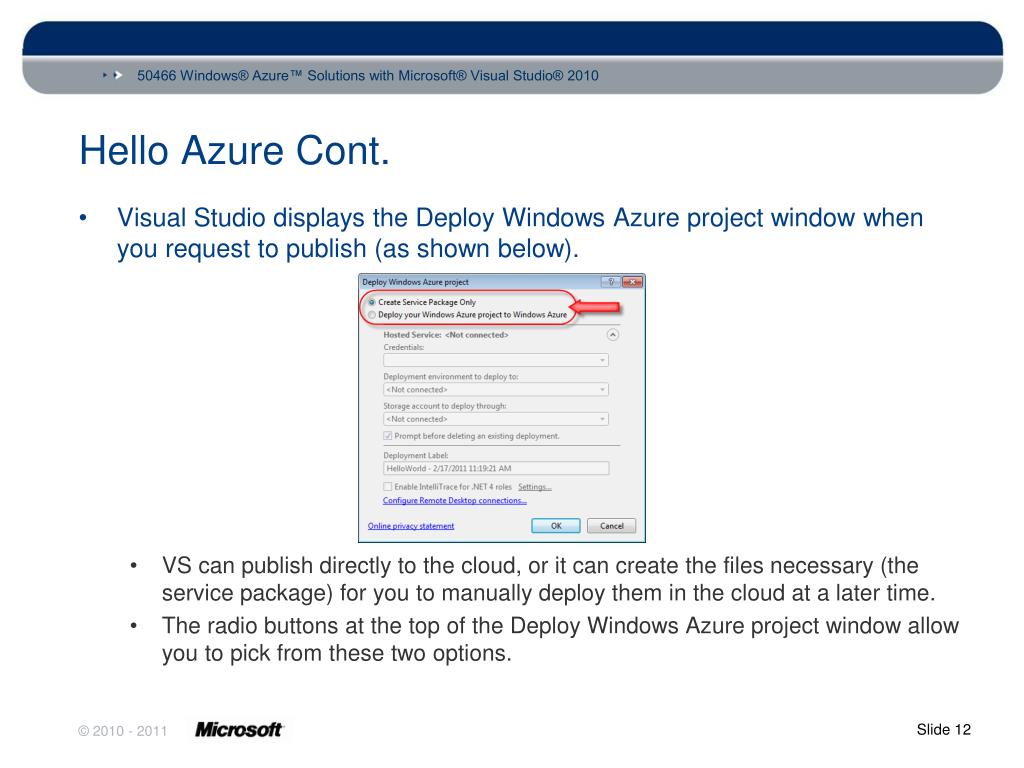Close the Deploy Windows Azure project dialog
This screenshot has width=1024, height=768.
tap(632, 282)
